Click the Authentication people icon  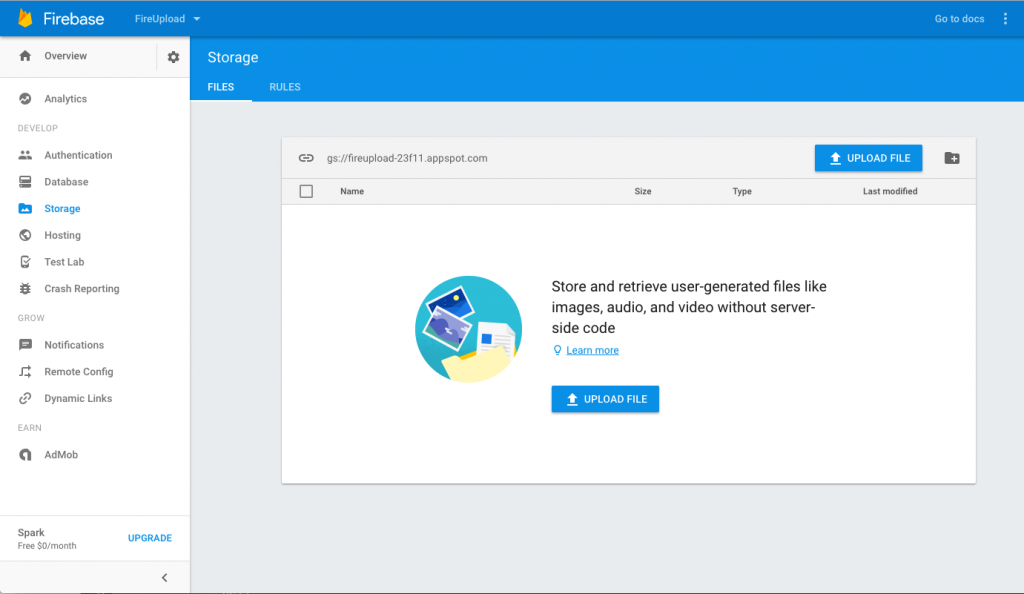point(25,155)
